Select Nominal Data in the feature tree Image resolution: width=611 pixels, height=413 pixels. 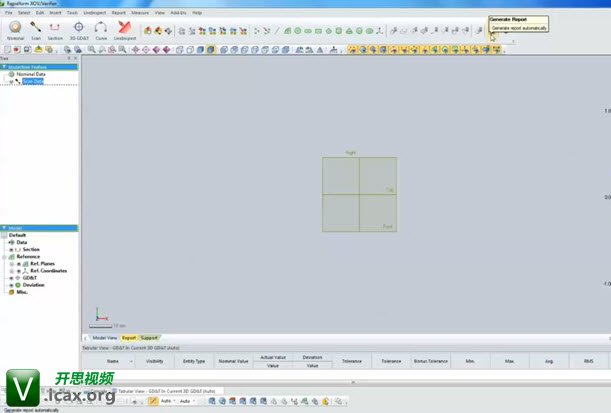(31, 74)
